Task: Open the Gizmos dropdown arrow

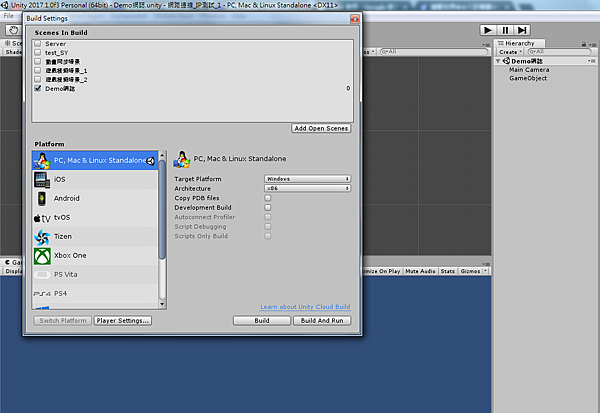Action: point(485,271)
